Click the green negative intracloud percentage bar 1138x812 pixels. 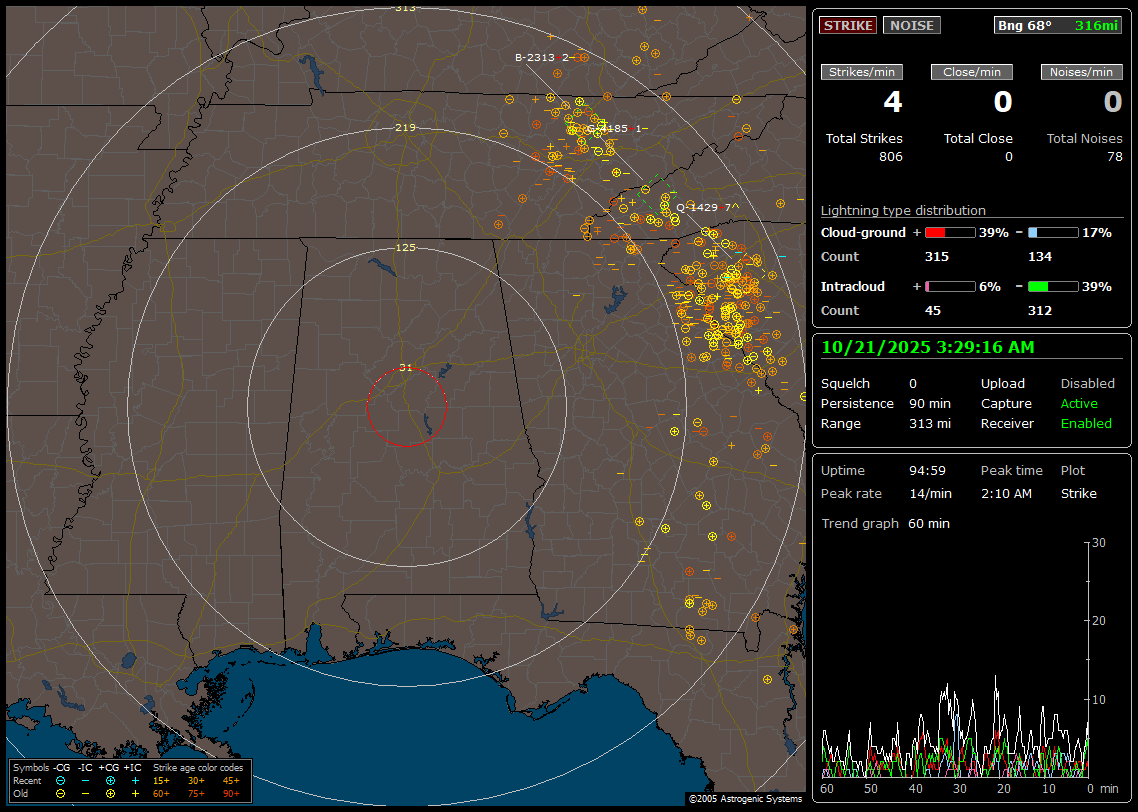(x=1053, y=286)
